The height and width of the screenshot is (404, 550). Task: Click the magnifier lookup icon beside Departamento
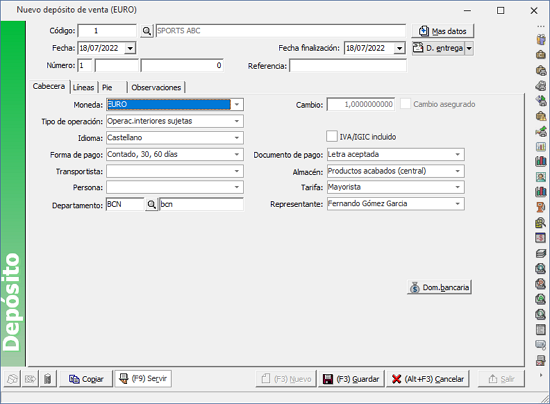(151, 204)
